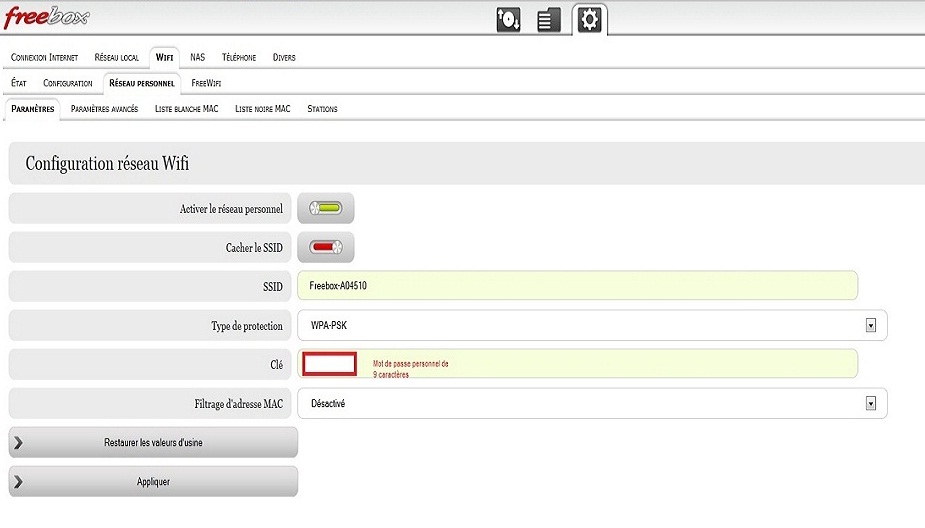
Task: Click the Clé password field
Action: tap(330, 364)
